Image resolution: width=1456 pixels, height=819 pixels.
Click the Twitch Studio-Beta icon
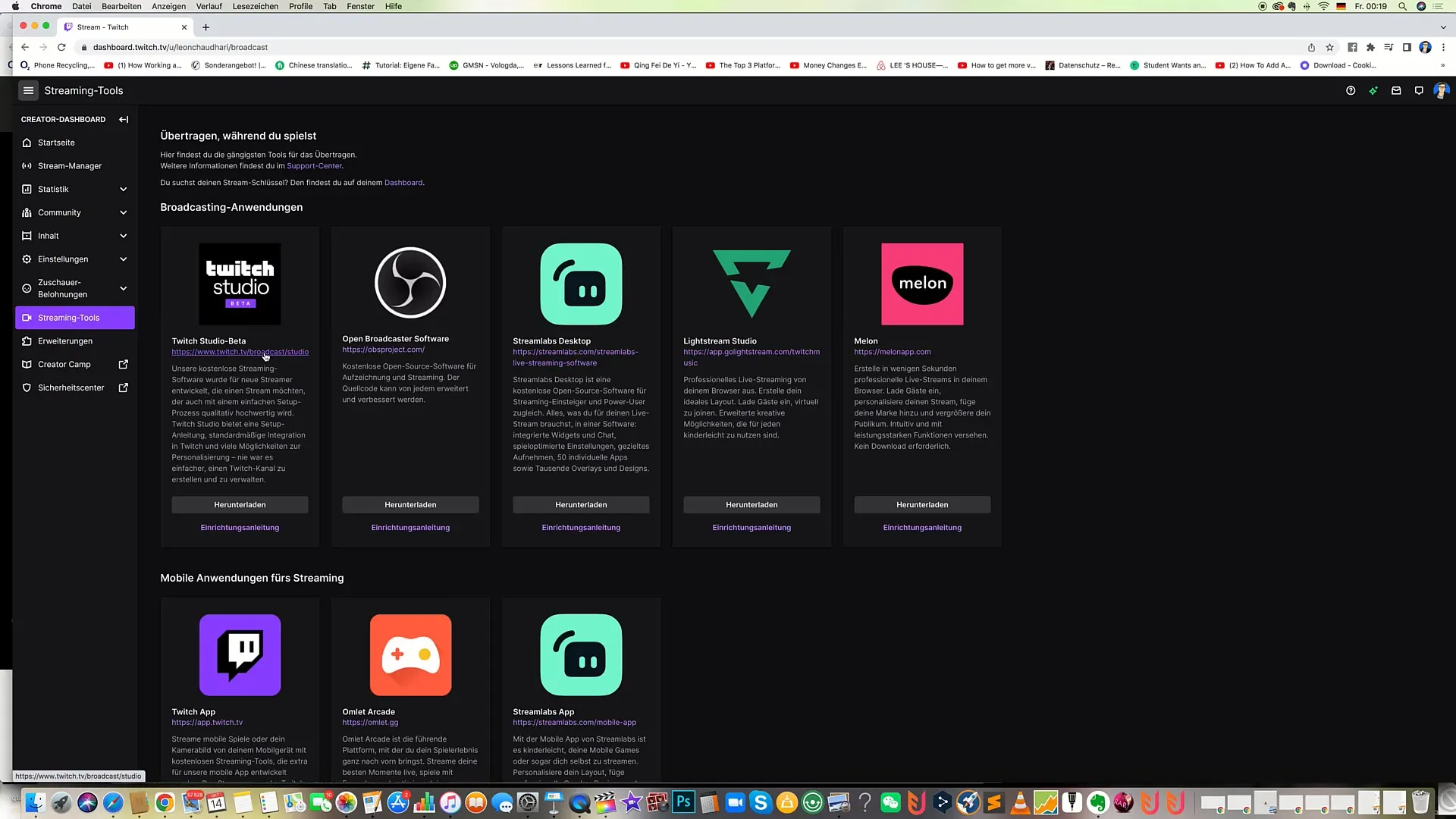[x=239, y=284]
